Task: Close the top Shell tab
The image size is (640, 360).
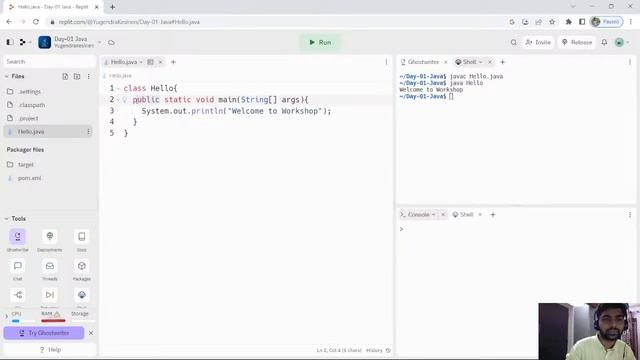Action: [490, 62]
